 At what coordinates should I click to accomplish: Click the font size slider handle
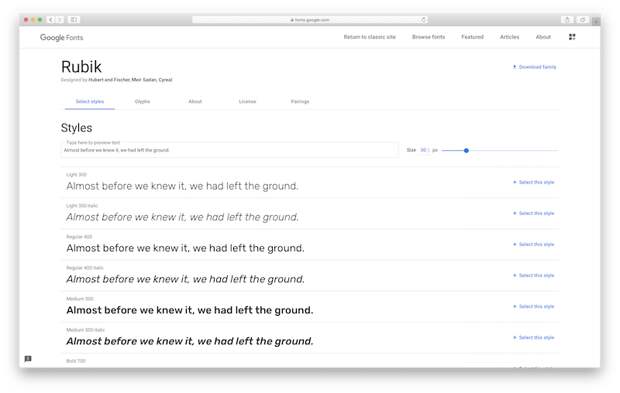(x=466, y=150)
